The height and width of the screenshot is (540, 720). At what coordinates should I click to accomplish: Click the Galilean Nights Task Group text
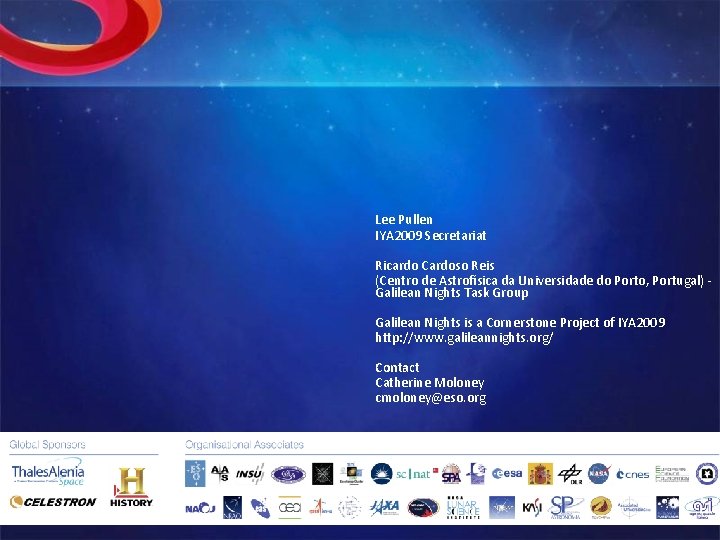coord(452,293)
